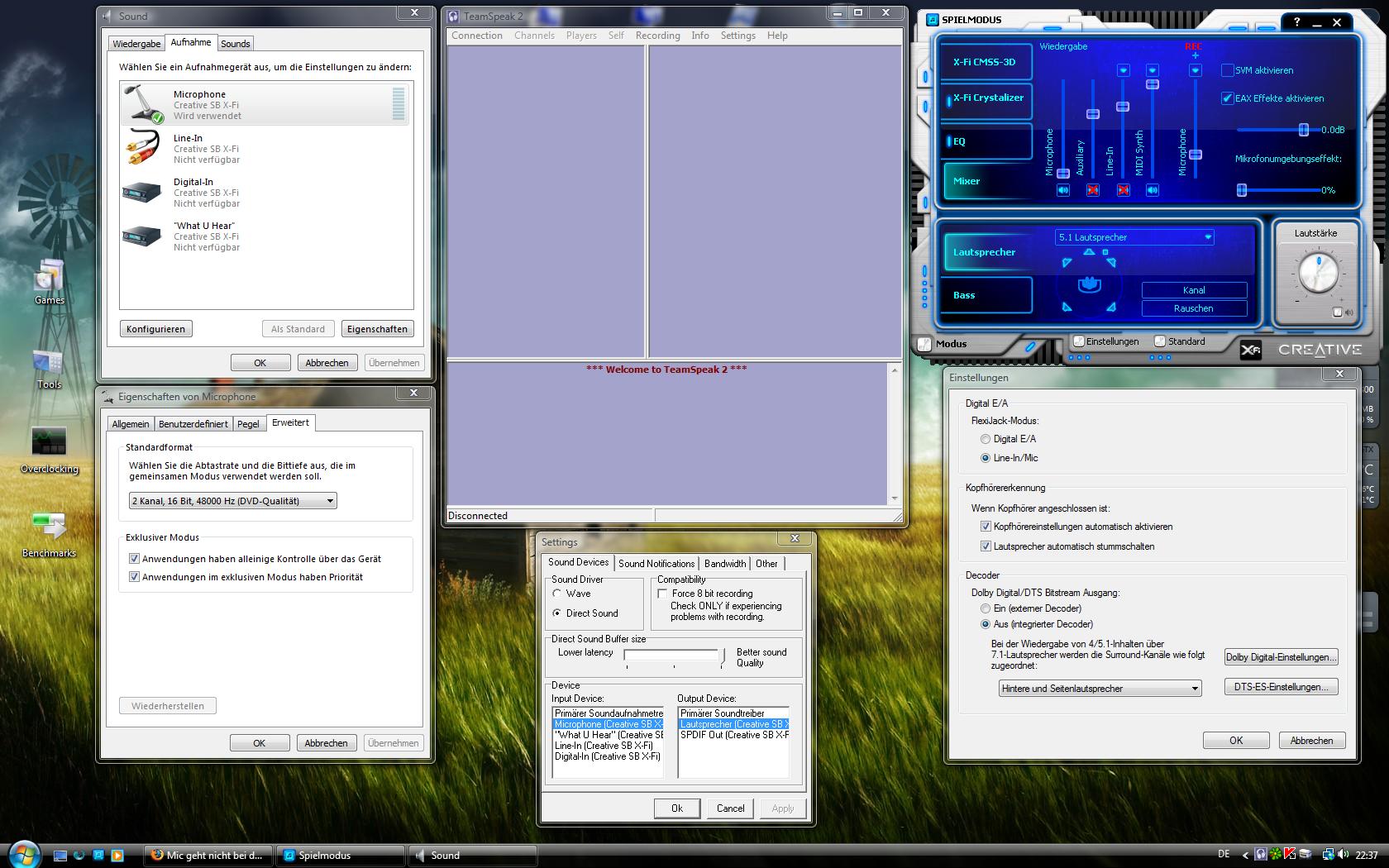The height and width of the screenshot is (868, 1389).
Task: Test the rear-right speaker icon
Action: [x=1111, y=307]
